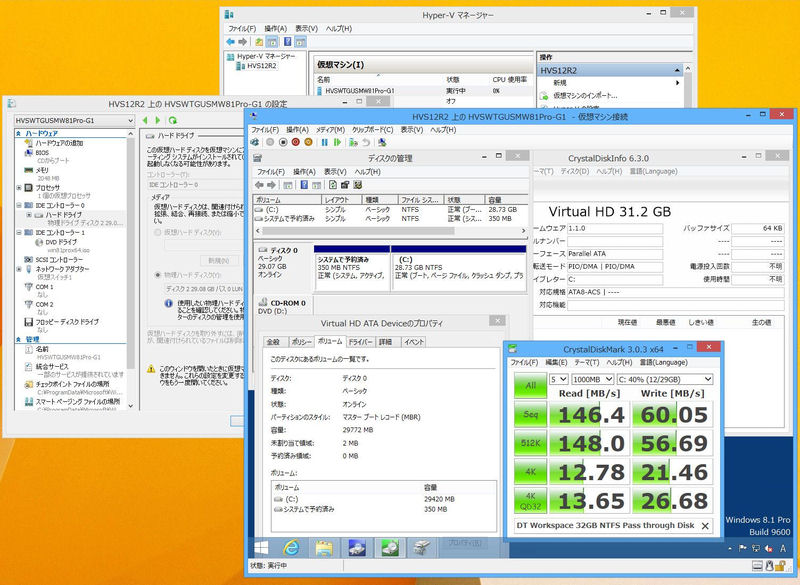Click Import Virtual Machine in Hyper-V actions
The height and width of the screenshot is (585, 800).
[585, 95]
